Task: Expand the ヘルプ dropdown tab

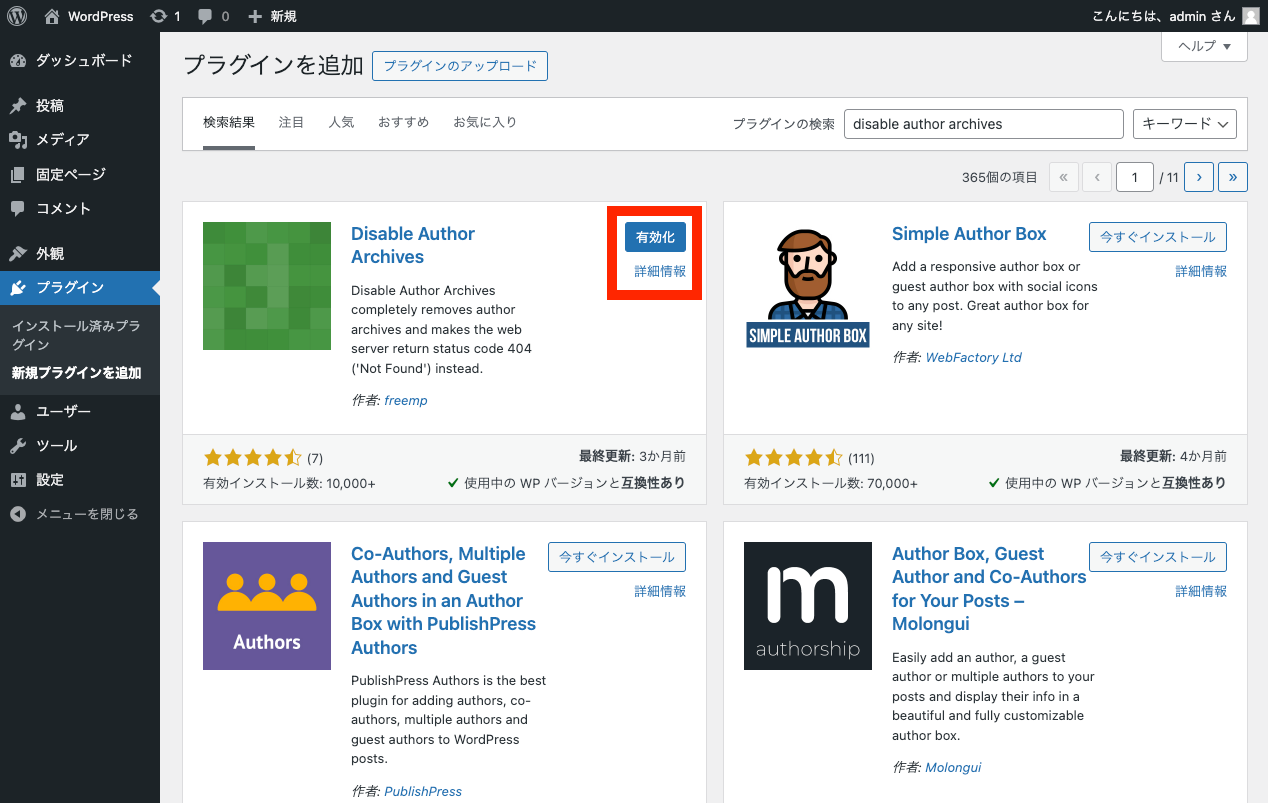Action: point(1204,46)
